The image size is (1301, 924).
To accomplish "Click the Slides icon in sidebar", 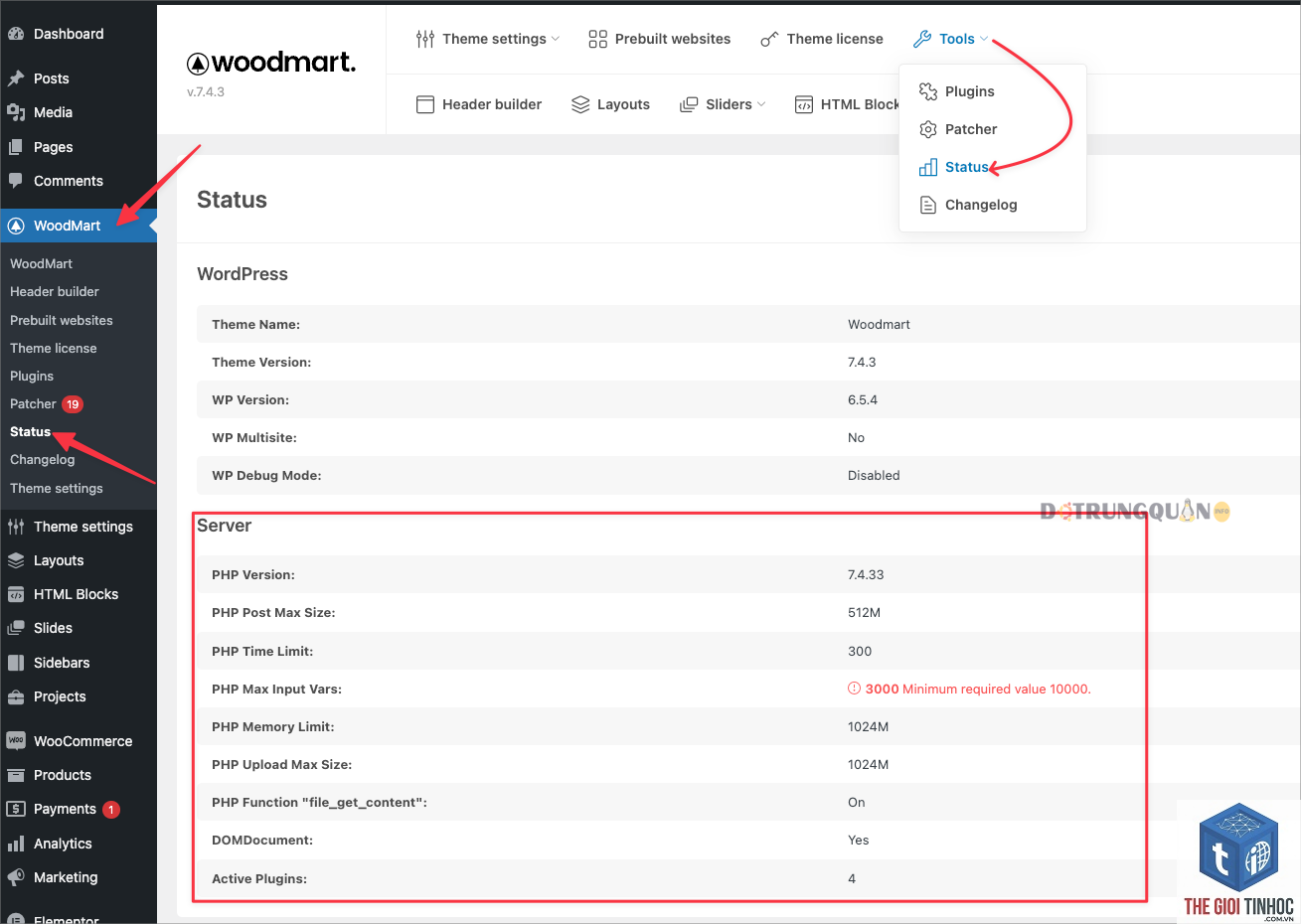I will pyautogui.click(x=16, y=628).
